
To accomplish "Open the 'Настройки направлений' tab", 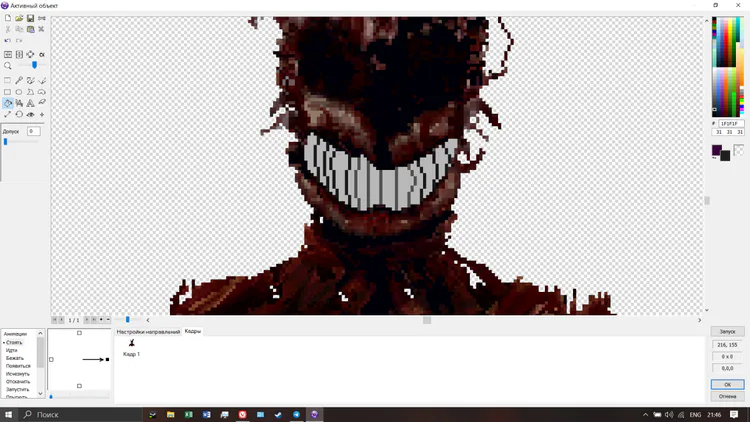I will [148, 332].
